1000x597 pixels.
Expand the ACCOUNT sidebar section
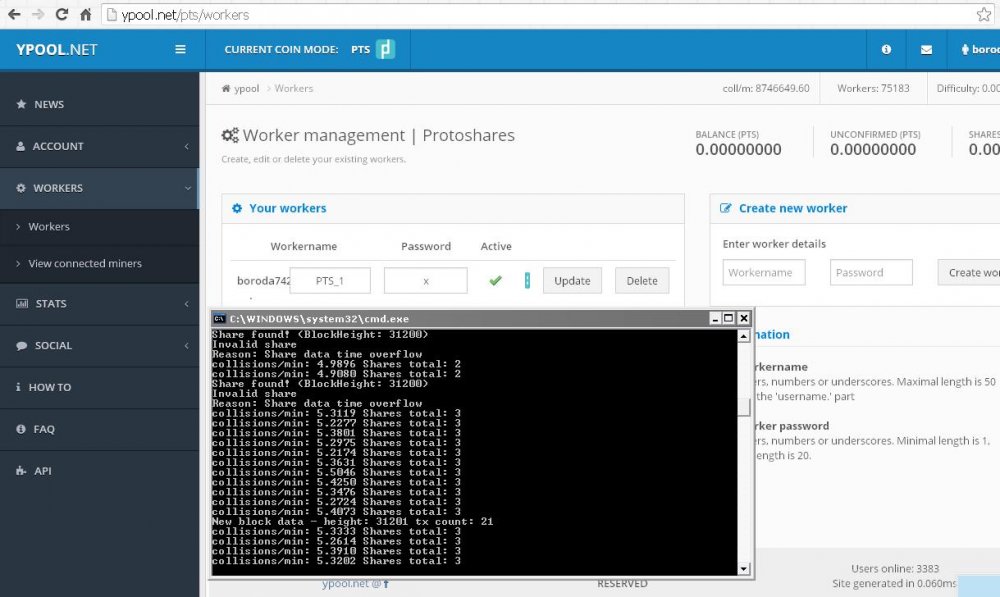pyautogui.click(x=100, y=146)
